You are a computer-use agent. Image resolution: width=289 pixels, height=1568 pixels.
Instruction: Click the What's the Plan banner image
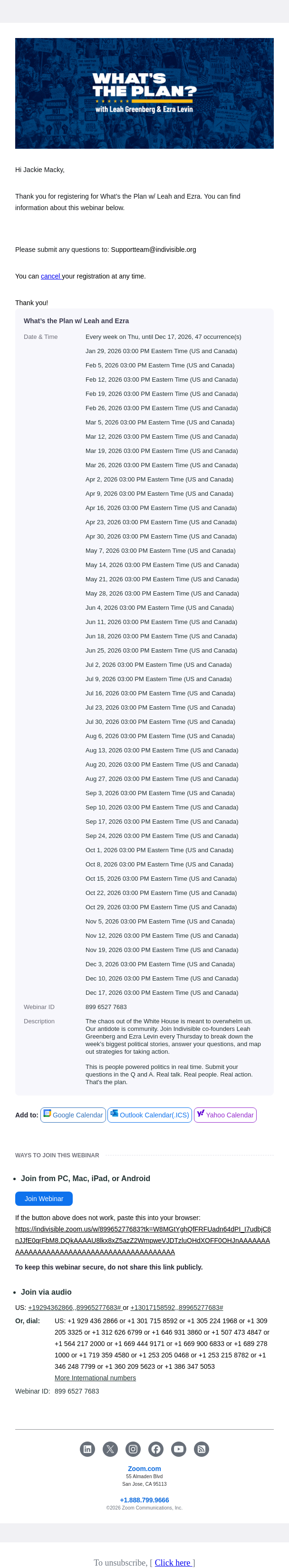144,93
